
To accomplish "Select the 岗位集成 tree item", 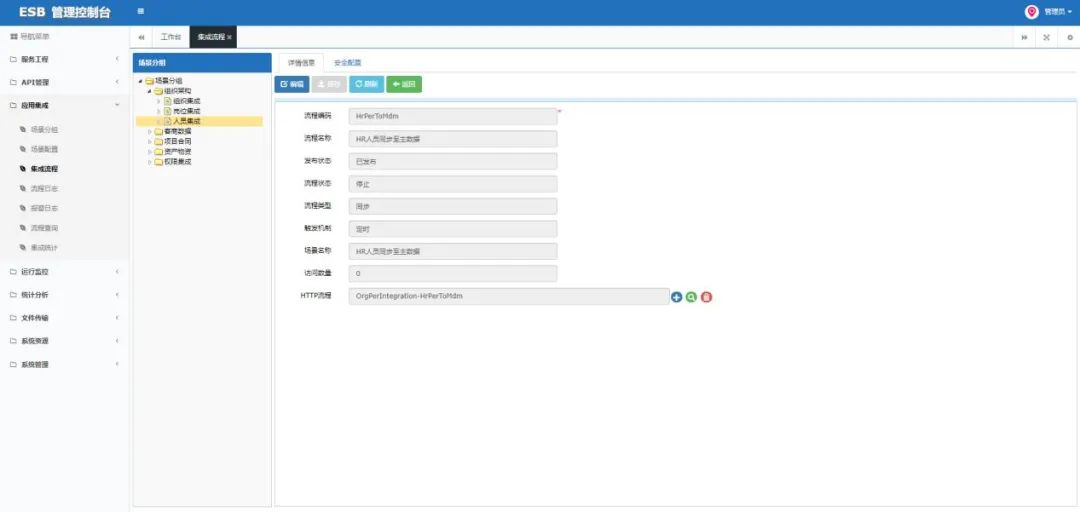I will click(x=187, y=111).
